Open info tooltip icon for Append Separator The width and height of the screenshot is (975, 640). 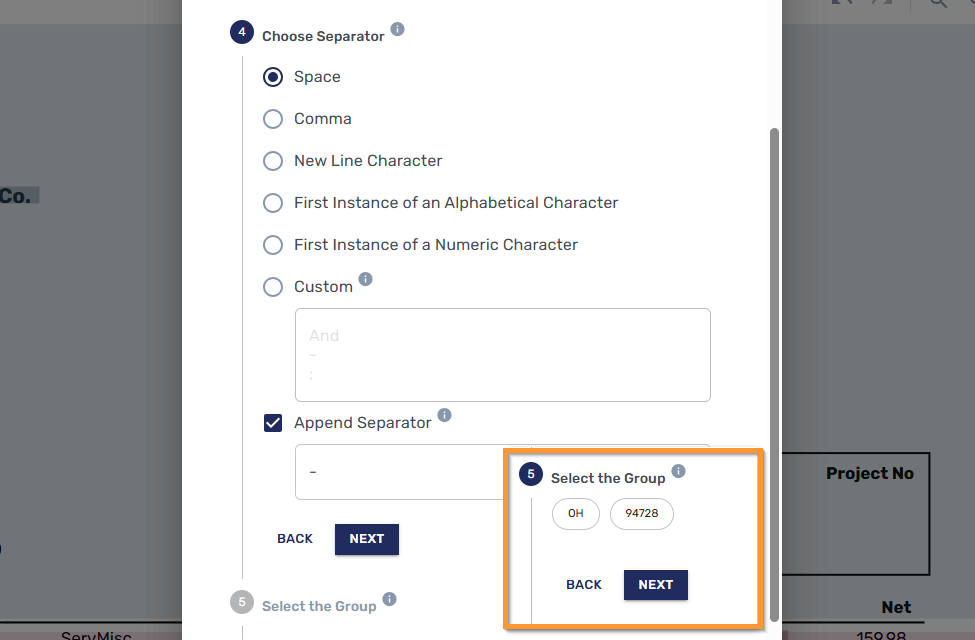[x=444, y=415]
